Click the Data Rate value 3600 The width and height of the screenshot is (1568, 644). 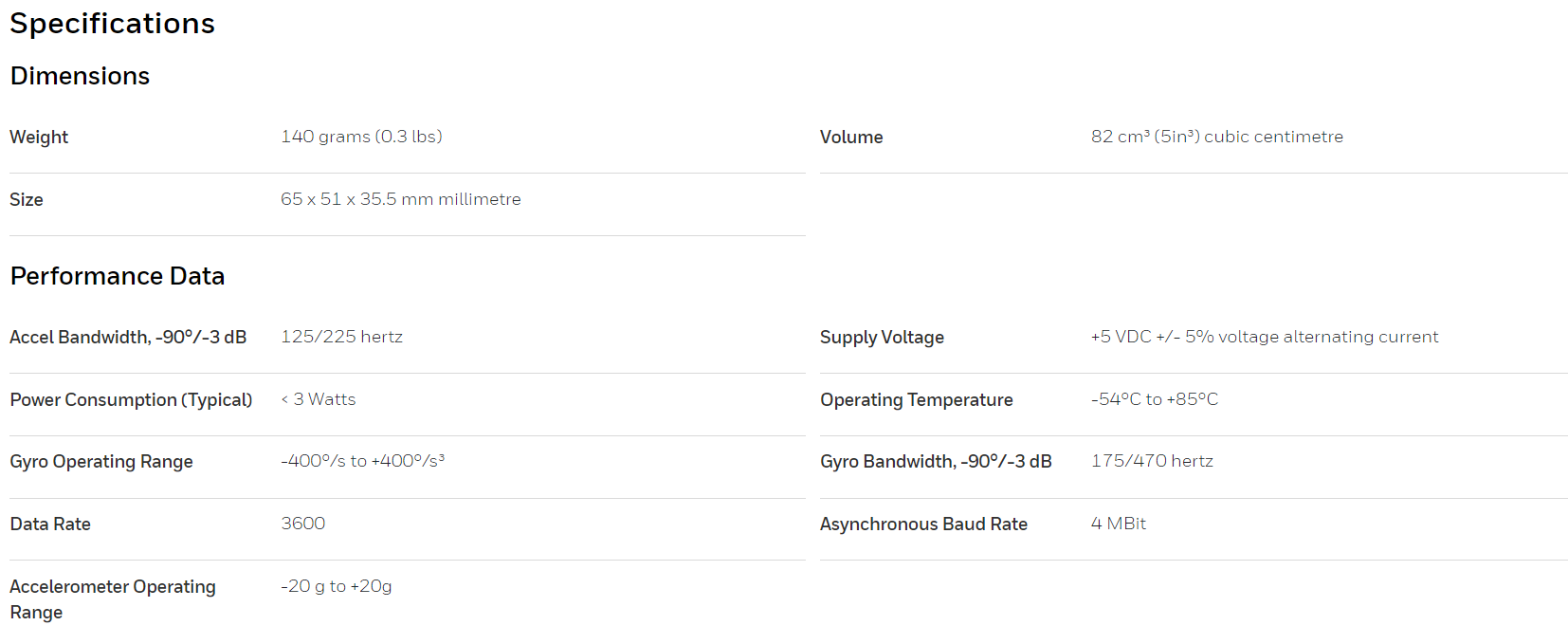coord(303,524)
